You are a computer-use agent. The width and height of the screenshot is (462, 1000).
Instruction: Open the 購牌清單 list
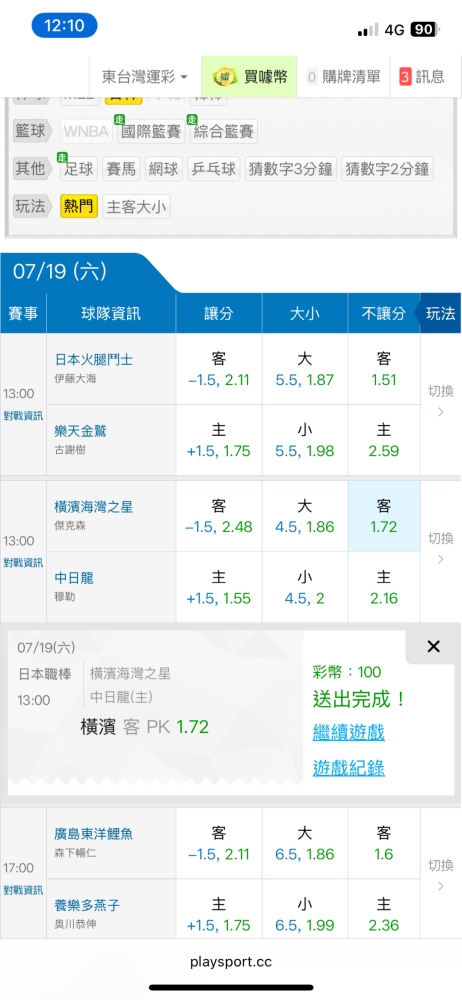coord(343,77)
